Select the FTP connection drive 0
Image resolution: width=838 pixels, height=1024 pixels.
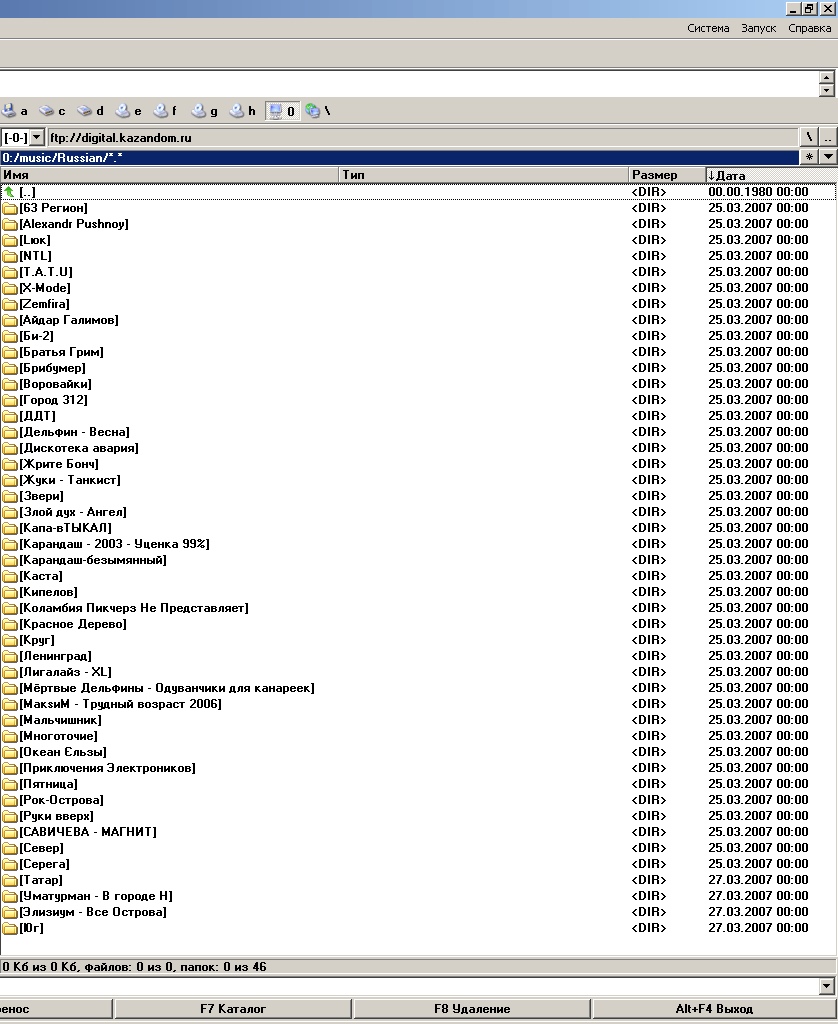point(282,111)
